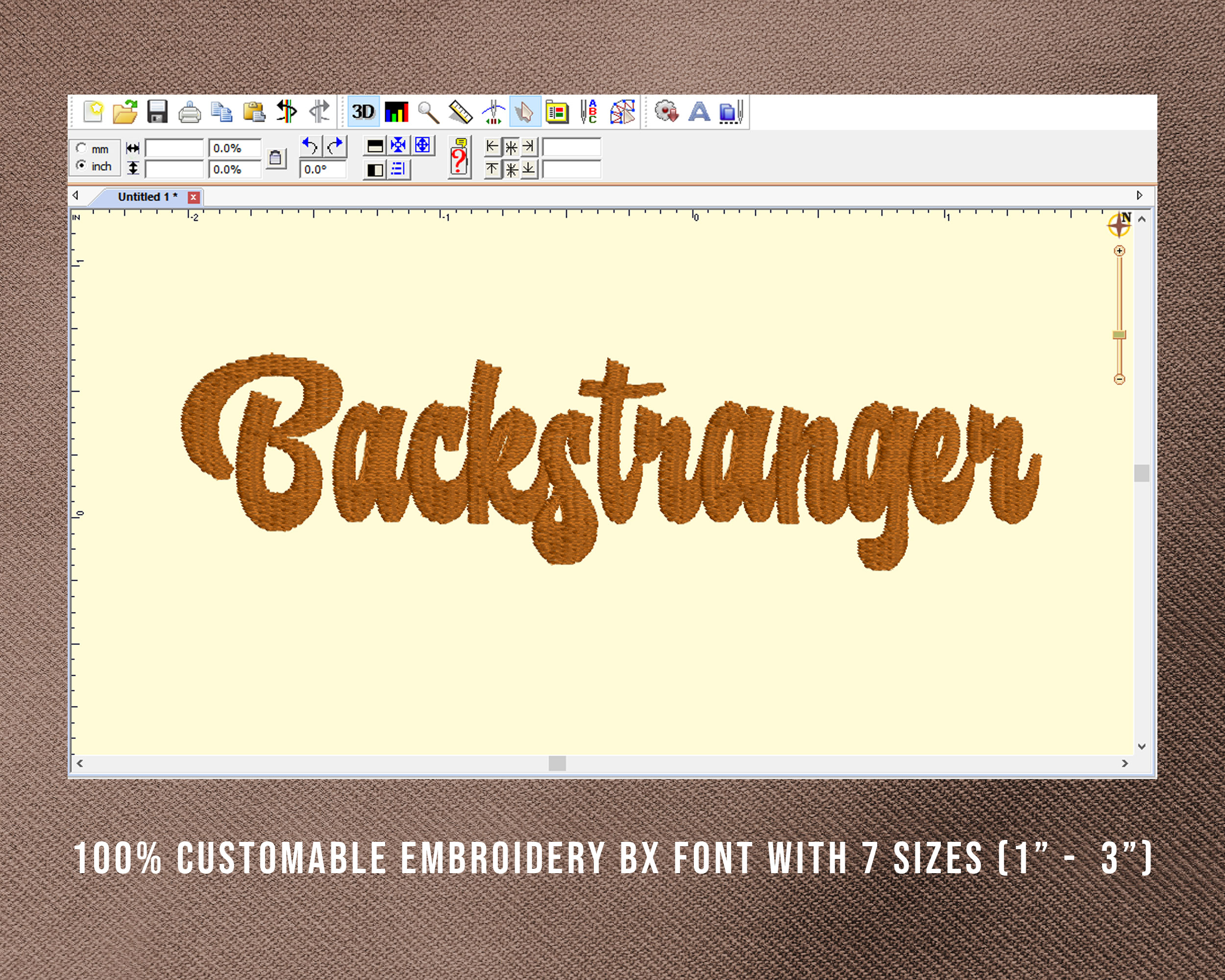Select the measure ruler tool
Screen dimensions: 1225x980
pos(460,112)
